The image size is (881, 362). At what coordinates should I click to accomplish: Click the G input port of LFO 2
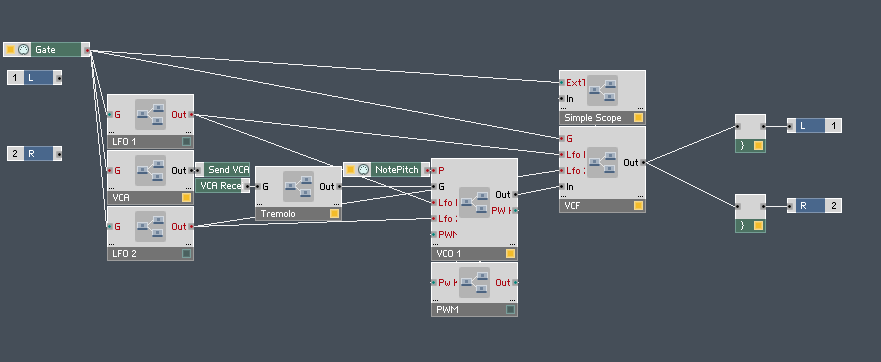point(110,227)
